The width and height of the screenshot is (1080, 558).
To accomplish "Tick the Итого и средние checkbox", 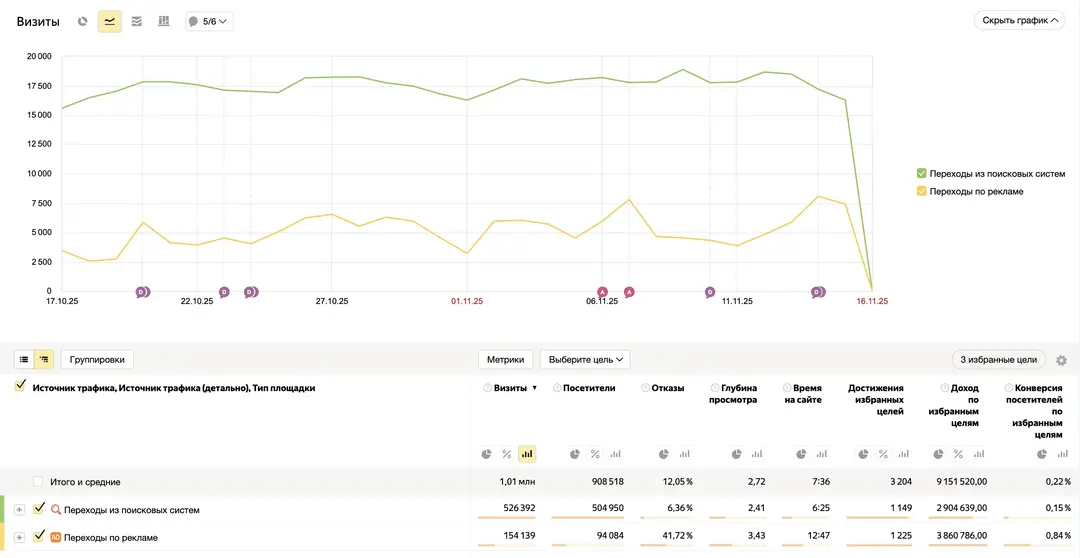I will [x=39, y=482].
